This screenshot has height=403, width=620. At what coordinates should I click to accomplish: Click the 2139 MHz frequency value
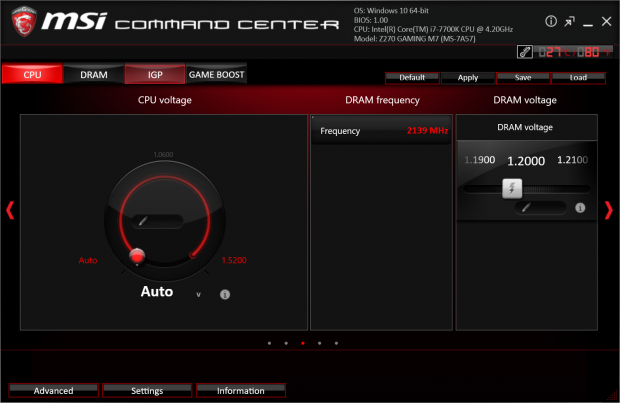click(x=427, y=131)
